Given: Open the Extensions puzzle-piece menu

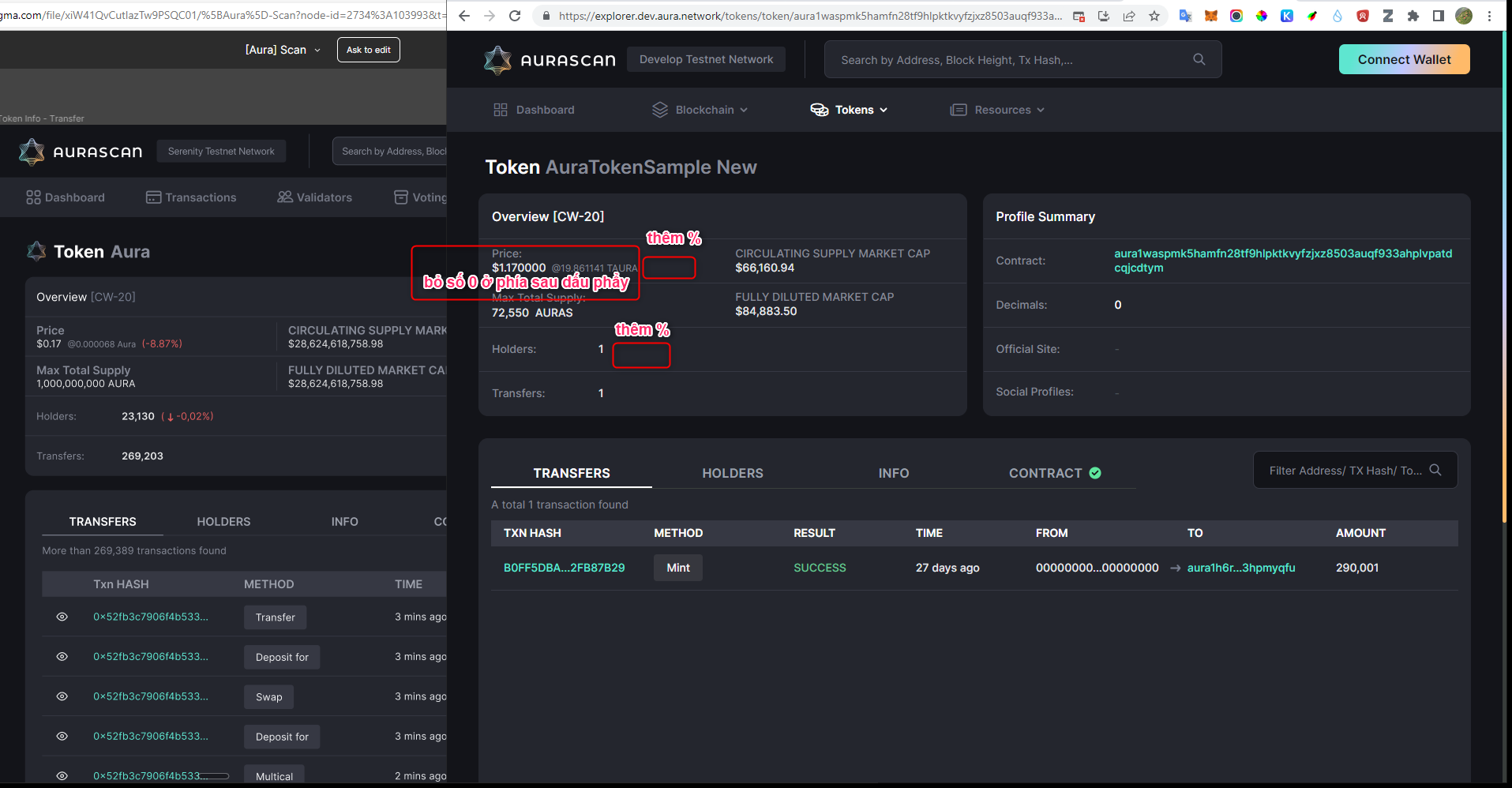Looking at the screenshot, I should pyautogui.click(x=1413, y=16).
